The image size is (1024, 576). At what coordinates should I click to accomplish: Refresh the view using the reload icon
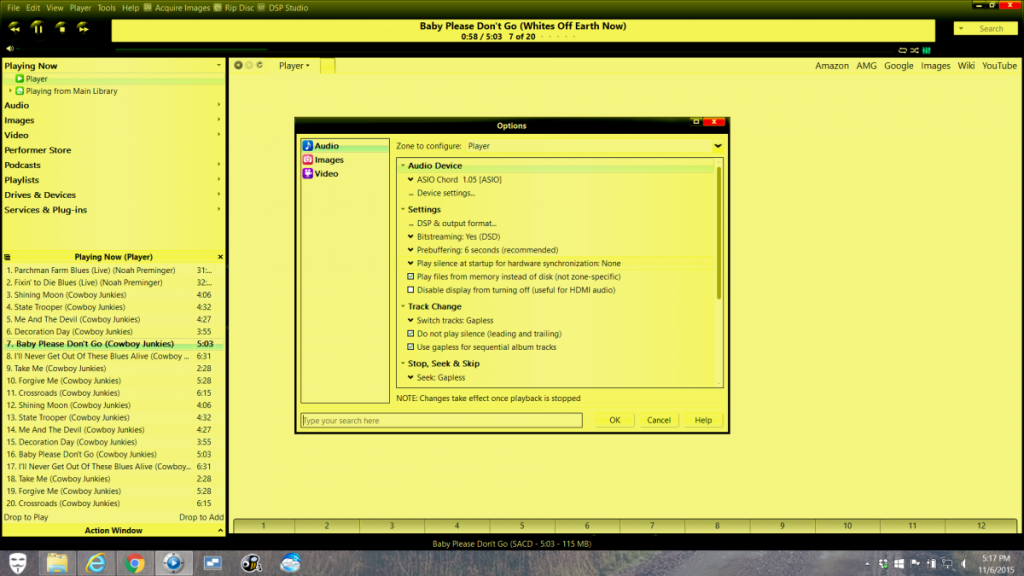[x=259, y=65]
